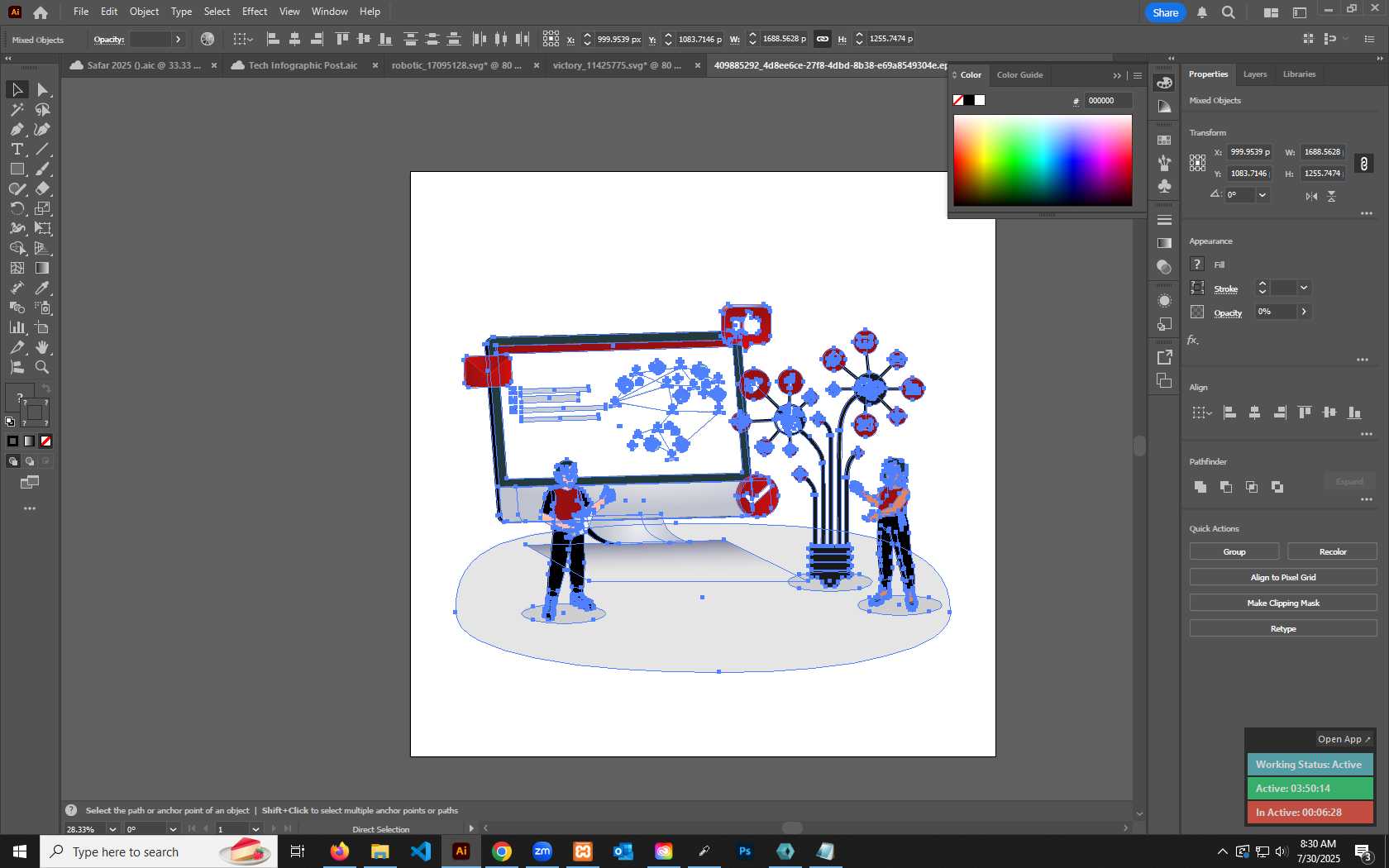The width and height of the screenshot is (1389, 868).
Task: Open the Stroke weight dropdown
Action: [x=1304, y=288]
